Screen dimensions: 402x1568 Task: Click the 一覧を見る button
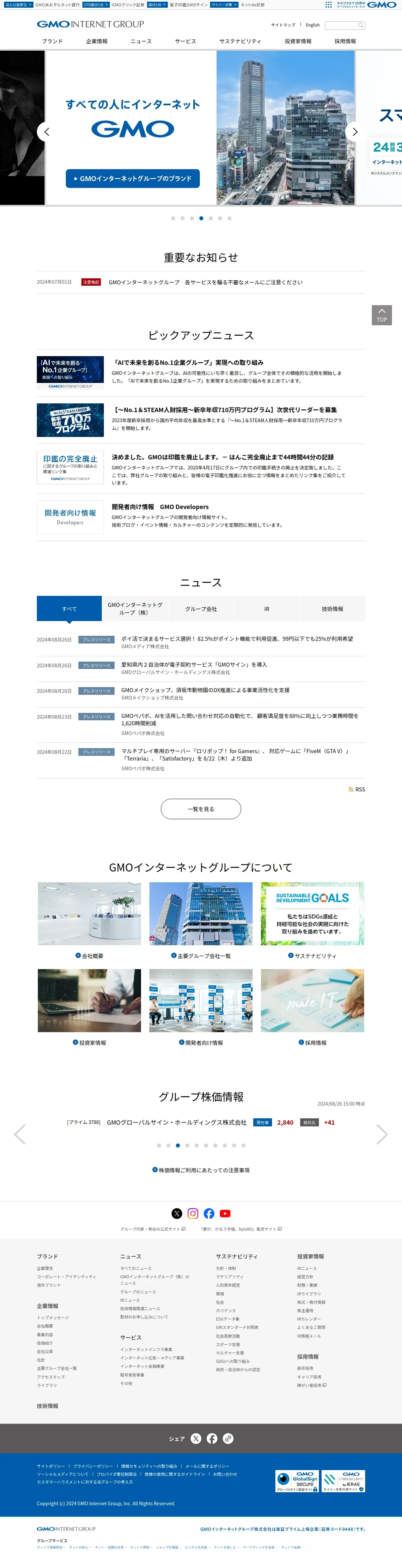[201, 809]
